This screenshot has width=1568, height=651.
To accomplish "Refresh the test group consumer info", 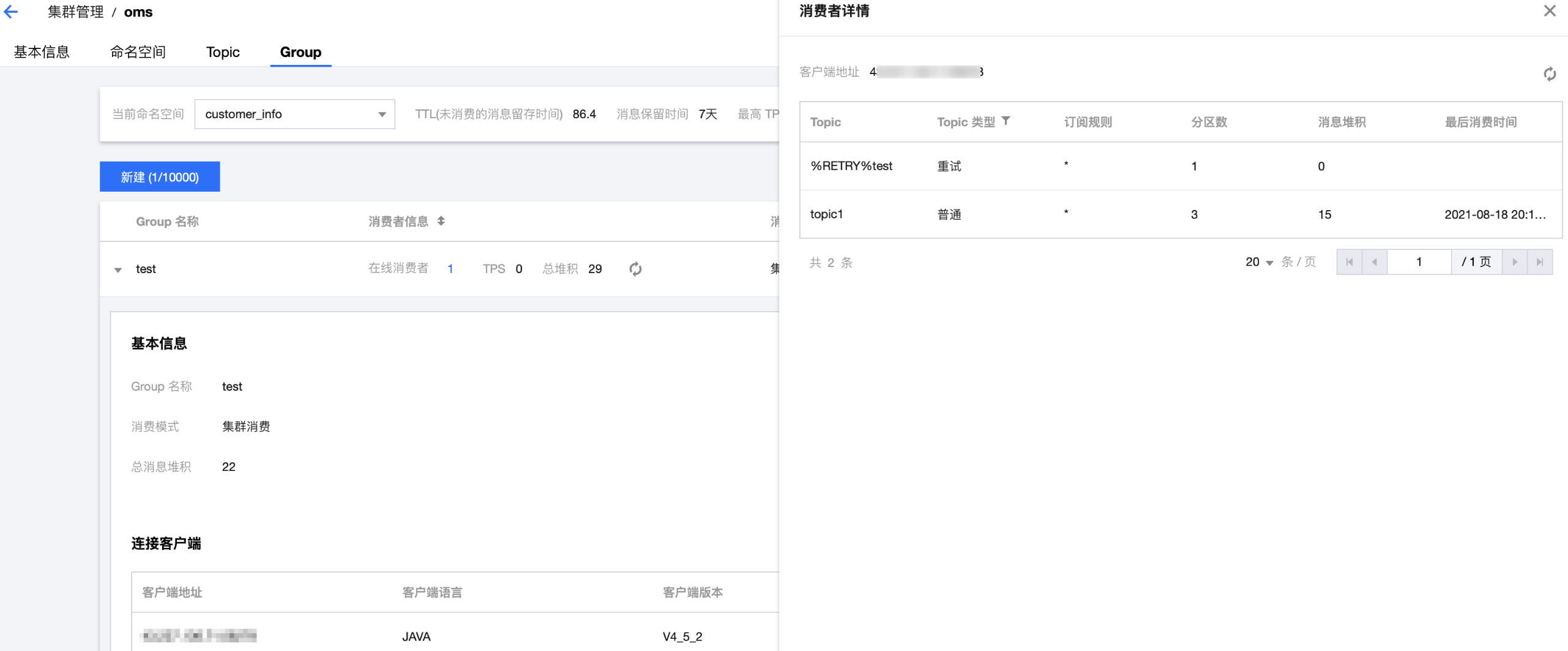I will [x=635, y=269].
